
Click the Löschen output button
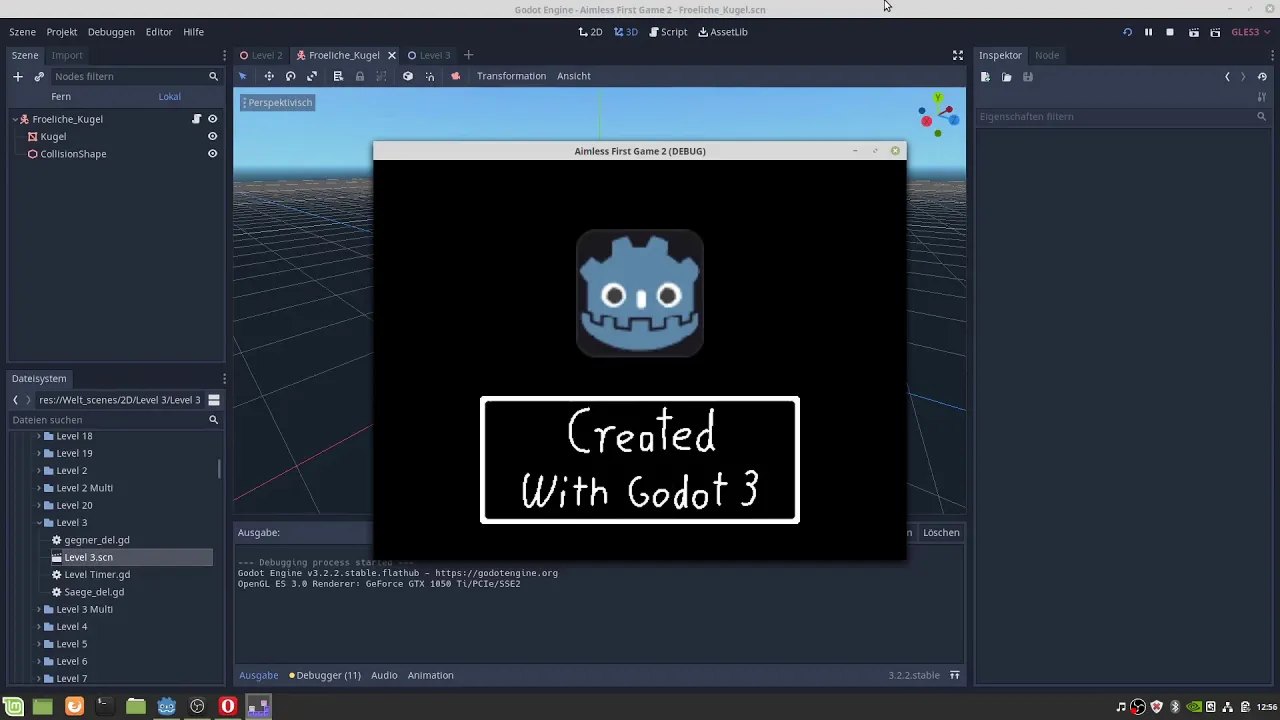941,532
